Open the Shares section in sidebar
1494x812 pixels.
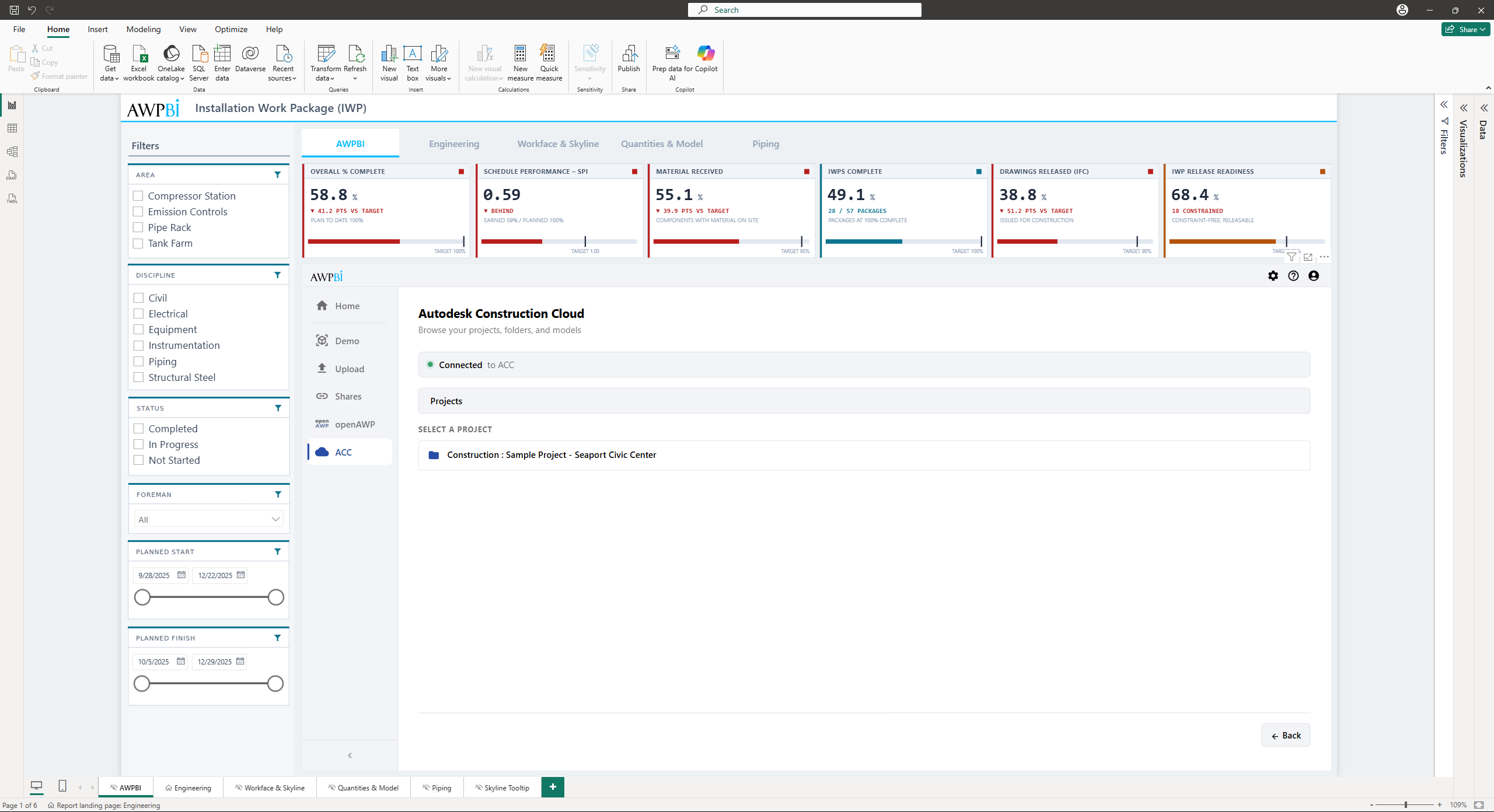click(350, 397)
